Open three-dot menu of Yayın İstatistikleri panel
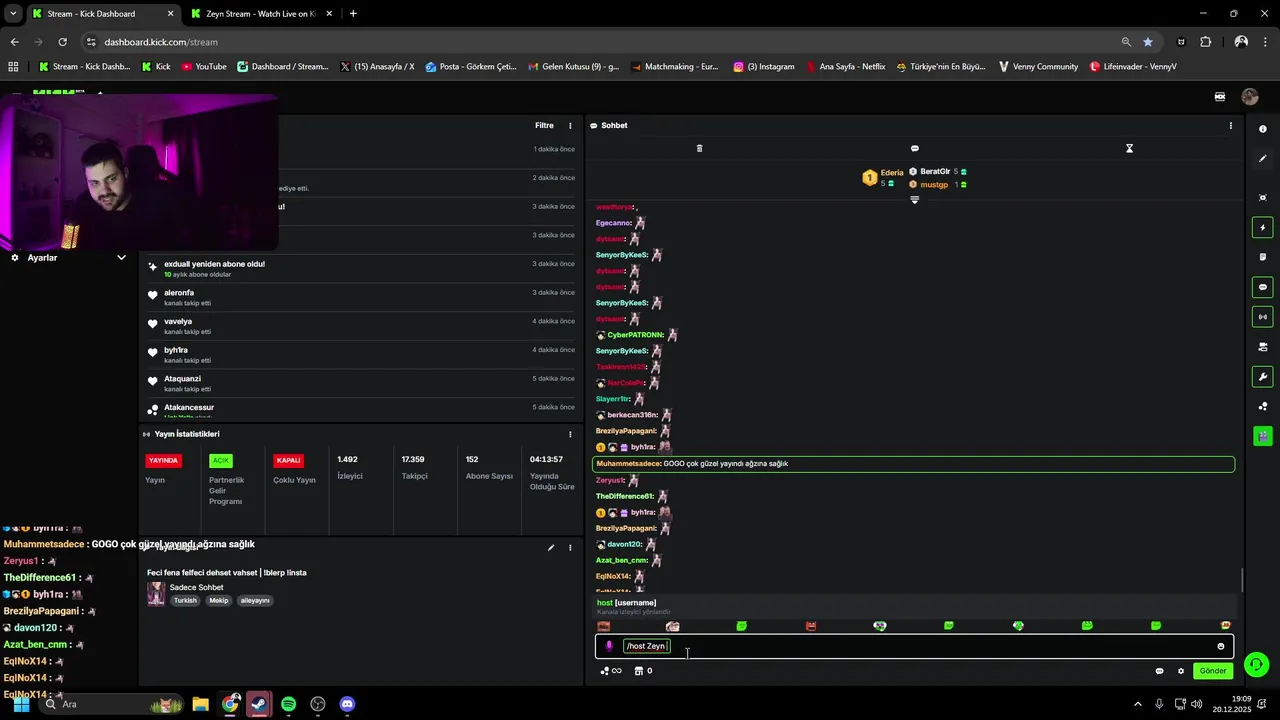This screenshot has height=720, width=1280. point(570,434)
